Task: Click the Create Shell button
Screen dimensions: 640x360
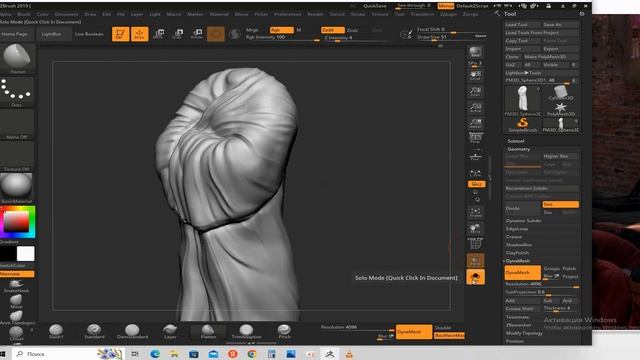Action: [x=522, y=309]
